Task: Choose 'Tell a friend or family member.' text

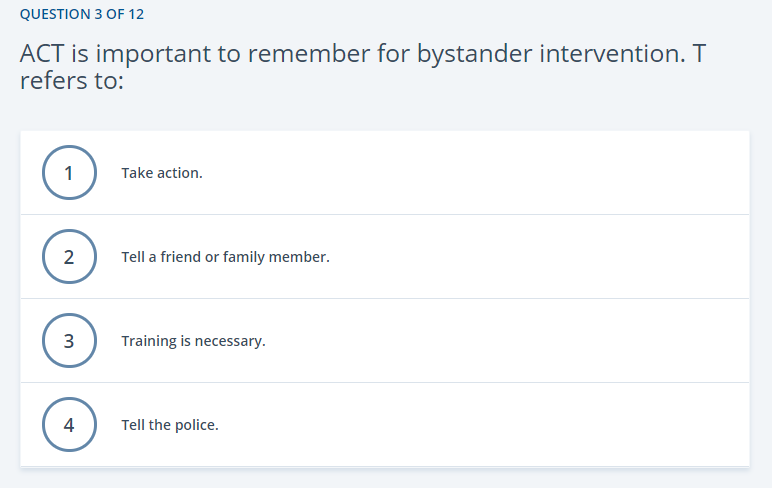Action: (x=225, y=257)
